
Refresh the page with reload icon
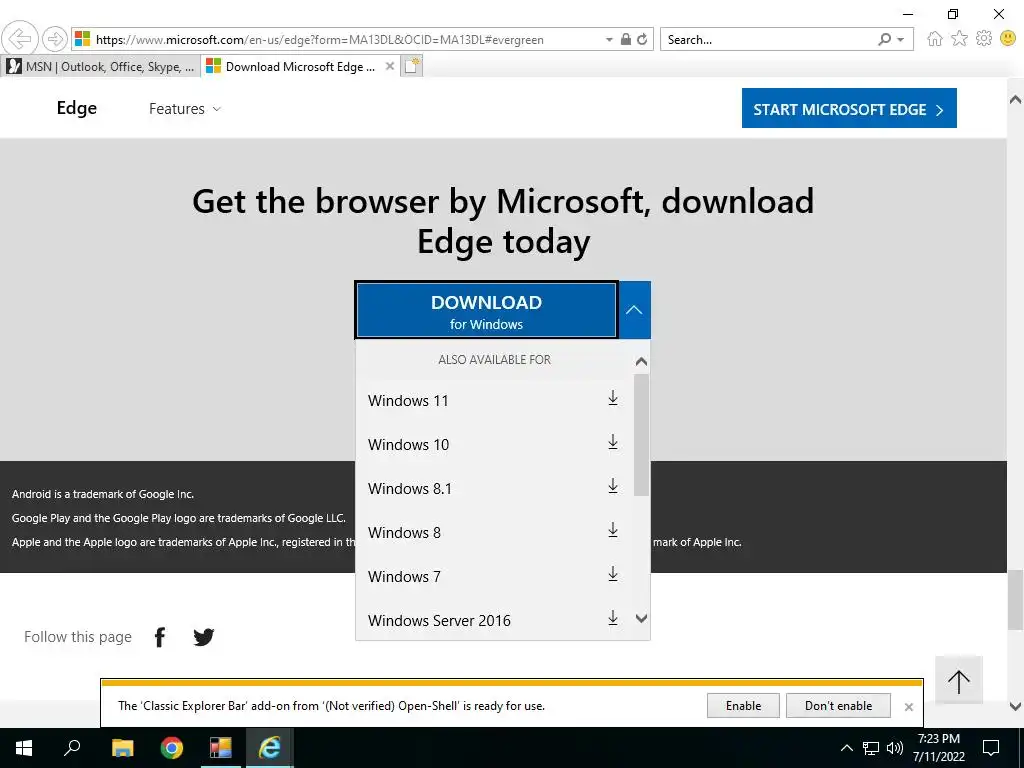[643, 39]
